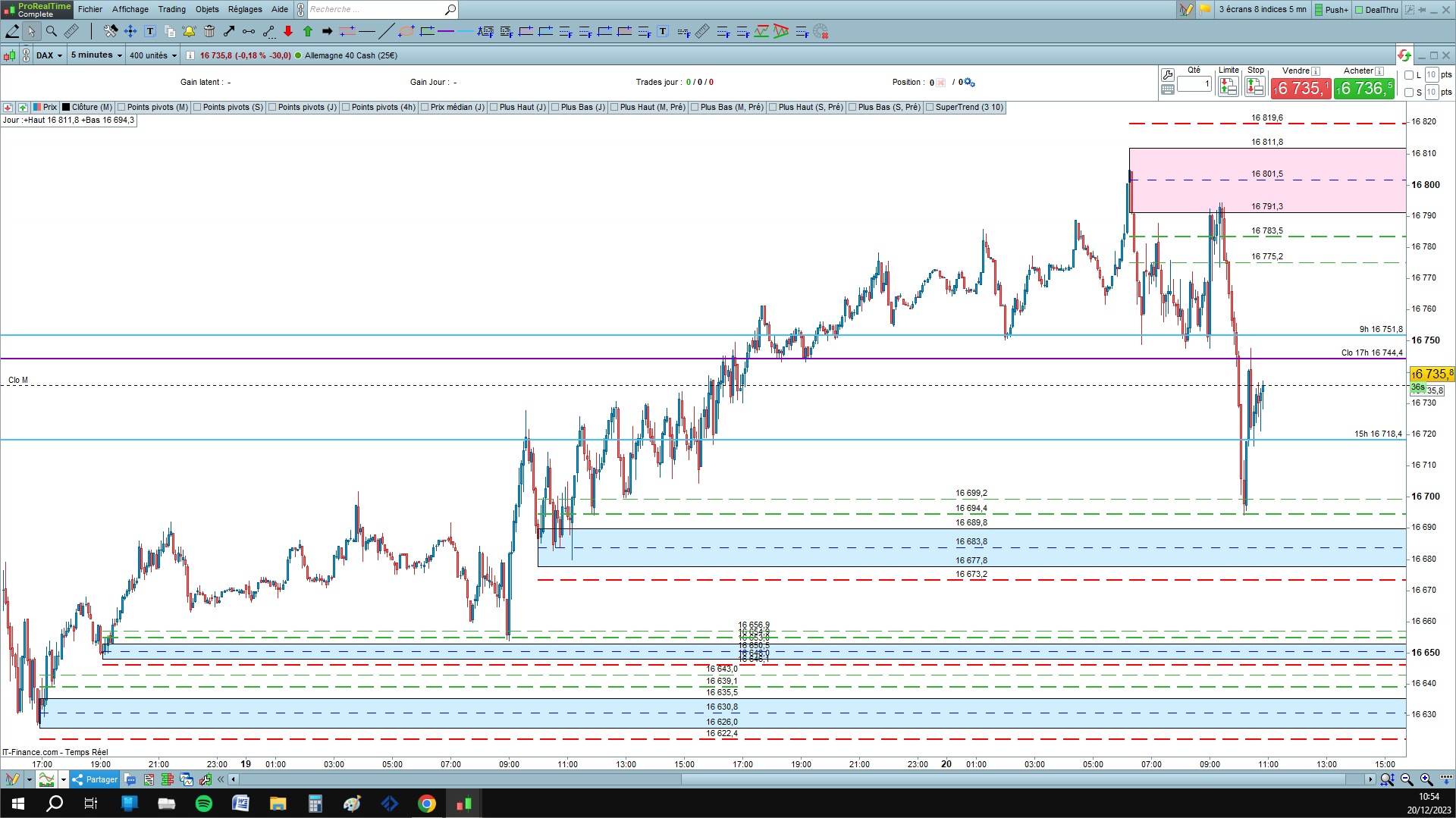The width and height of the screenshot is (1456, 818).
Task: Open trading settings wrench icon
Action: coord(1168,74)
